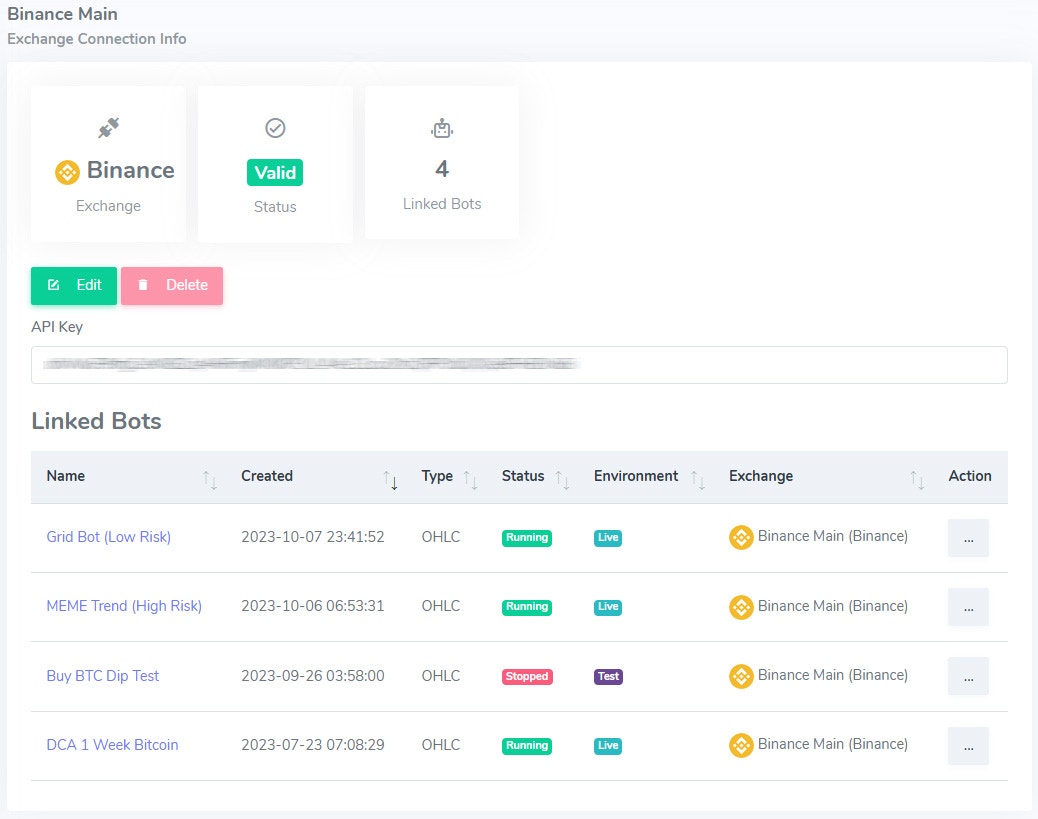Open action menu for DCA 1 Week Bitcoin

968,746
